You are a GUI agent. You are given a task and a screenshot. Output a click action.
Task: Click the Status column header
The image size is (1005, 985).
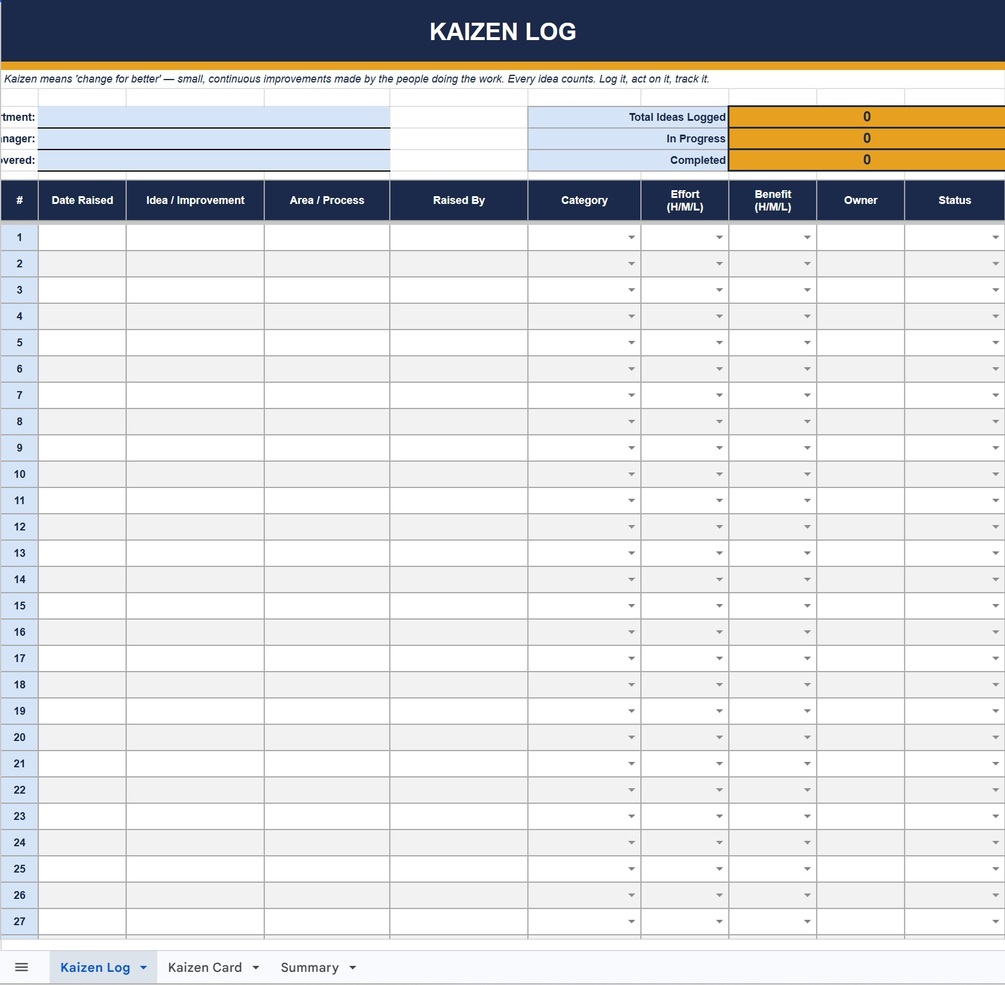point(954,201)
